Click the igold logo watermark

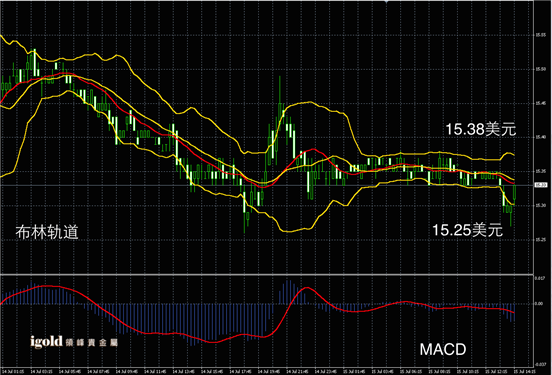[x=46, y=341]
